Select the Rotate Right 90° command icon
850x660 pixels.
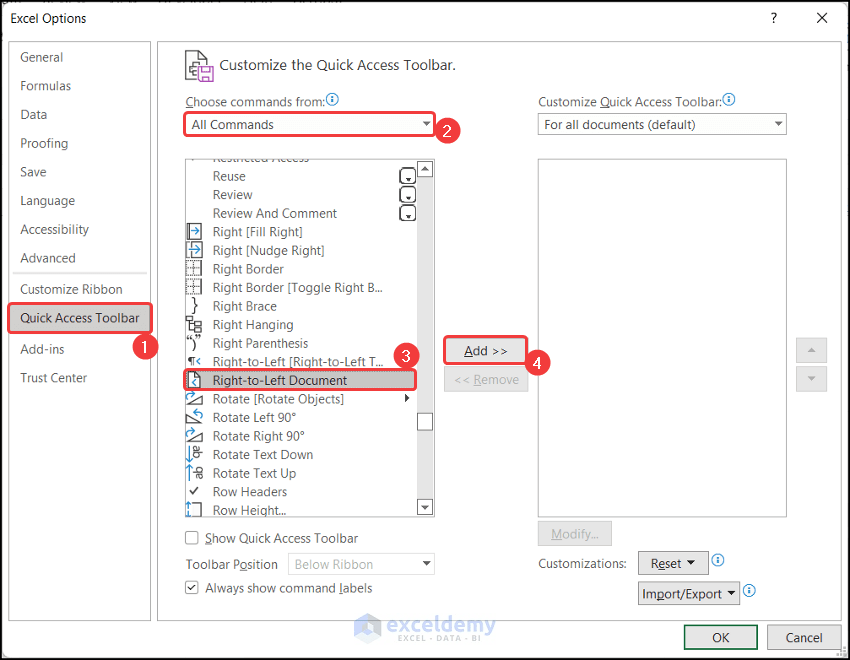click(195, 436)
